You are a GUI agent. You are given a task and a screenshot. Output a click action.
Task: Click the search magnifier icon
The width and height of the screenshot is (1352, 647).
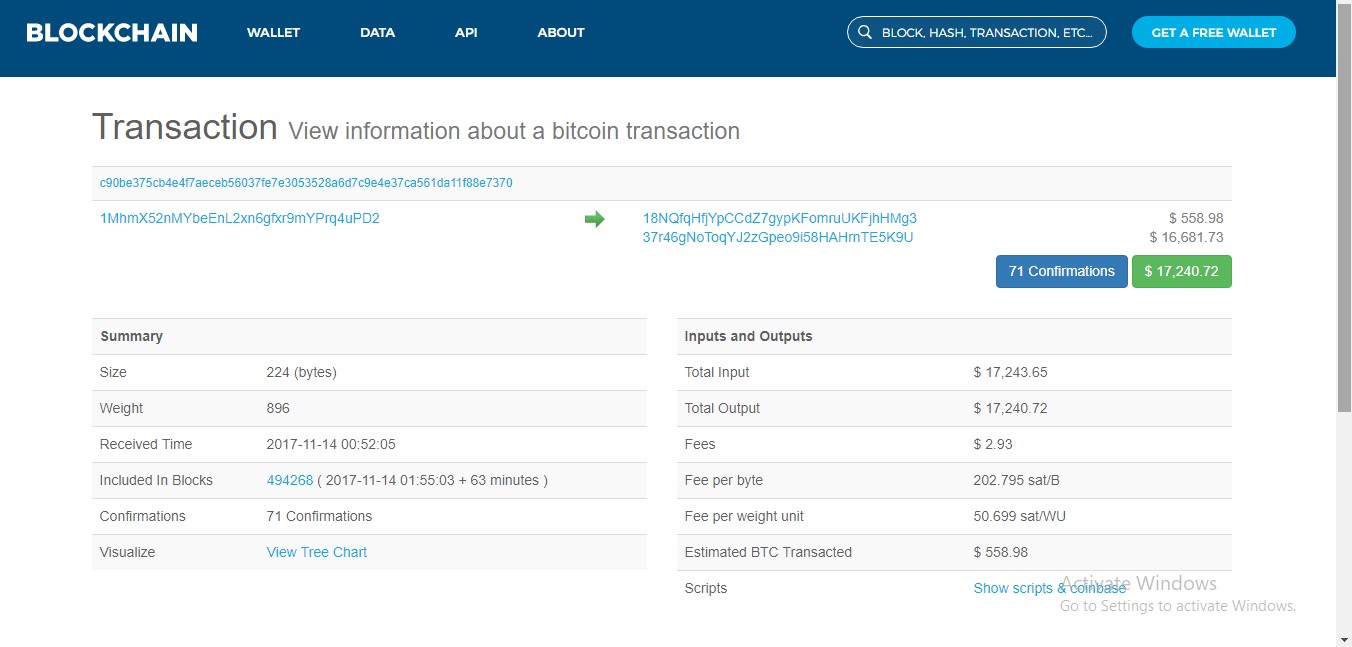pos(863,32)
